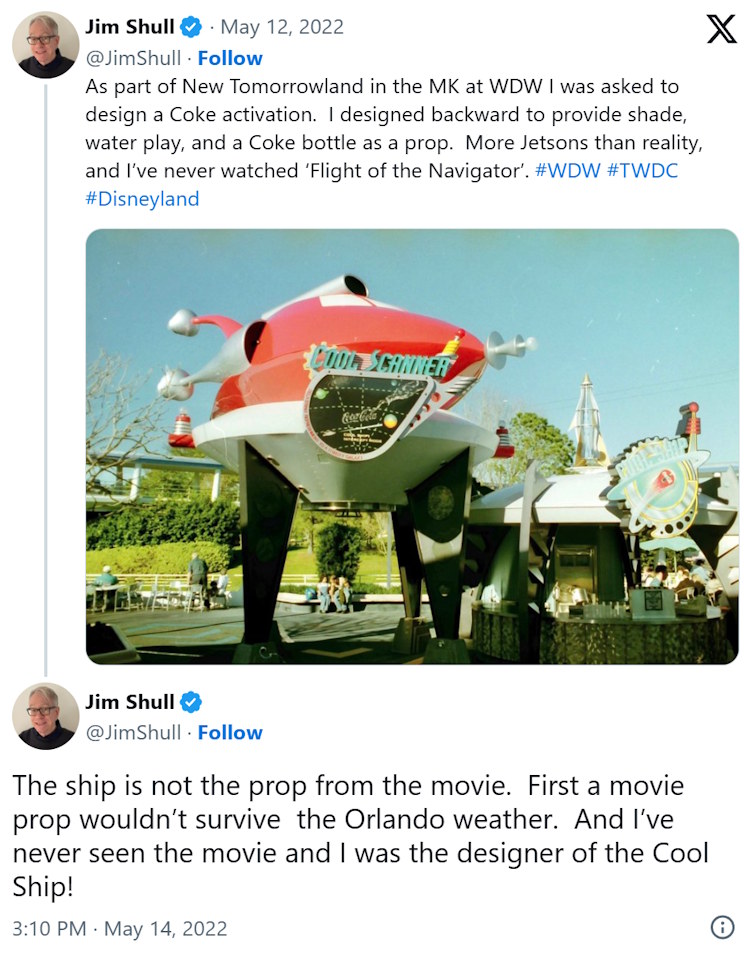
Task: Follow @JimShull from the top tweet
Action: (x=230, y=58)
